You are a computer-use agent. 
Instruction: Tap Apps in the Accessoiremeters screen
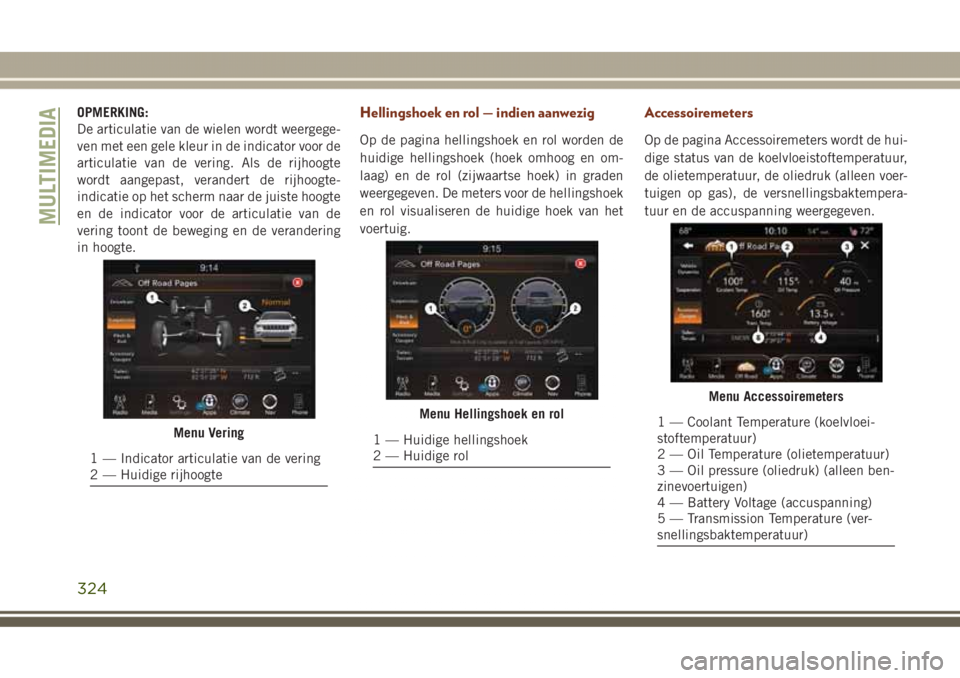coord(776,368)
